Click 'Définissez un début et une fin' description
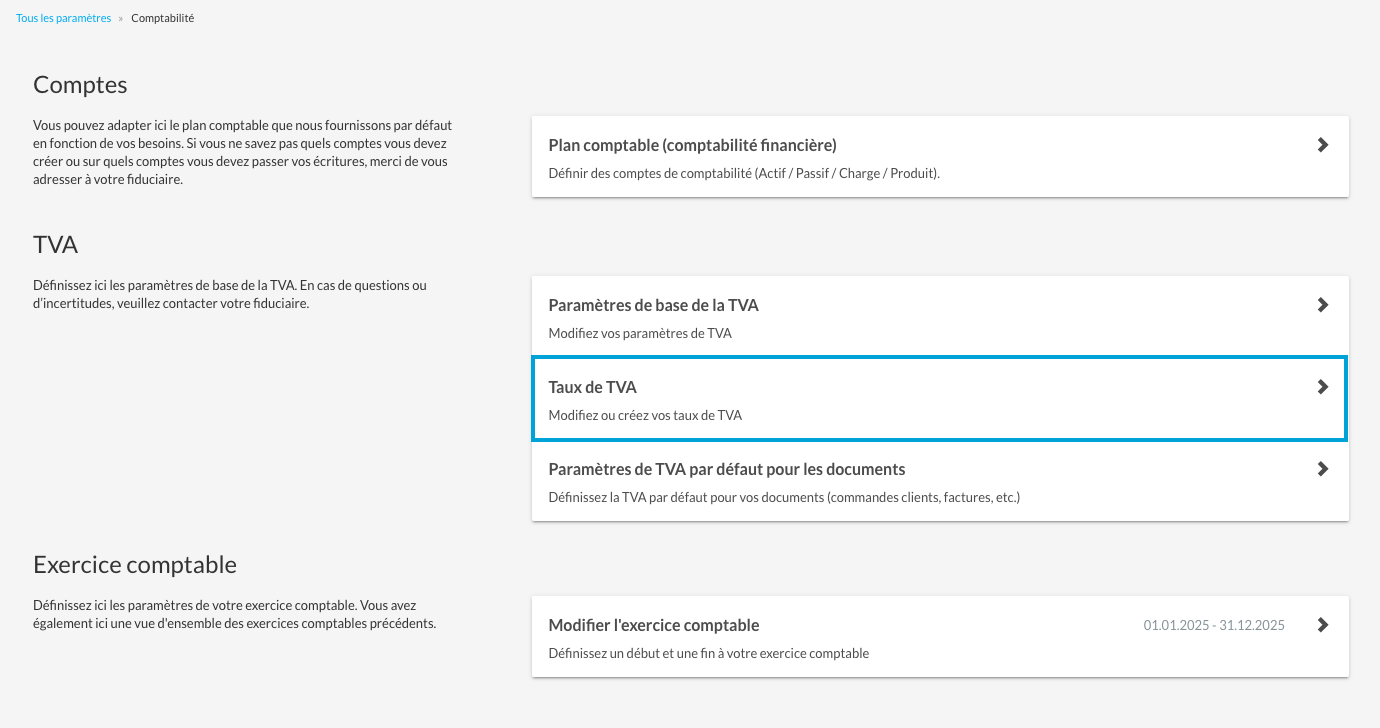Image resolution: width=1380 pixels, height=728 pixels. 708,653
